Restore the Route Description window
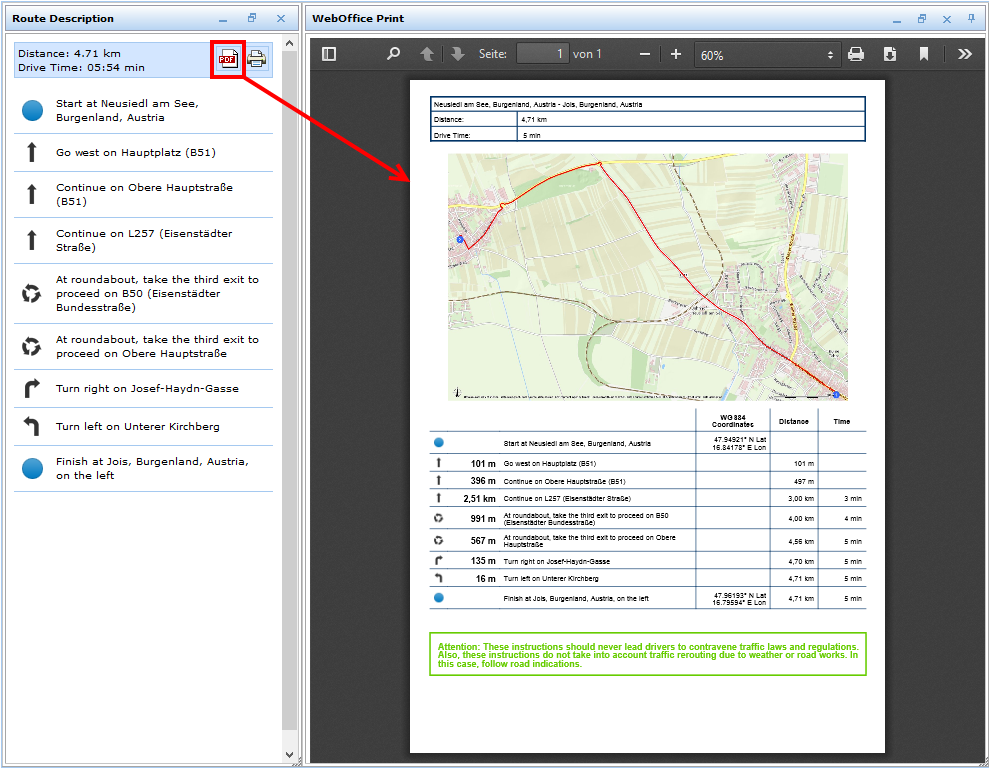Screen dimensions: 989x768 click(x=251, y=18)
